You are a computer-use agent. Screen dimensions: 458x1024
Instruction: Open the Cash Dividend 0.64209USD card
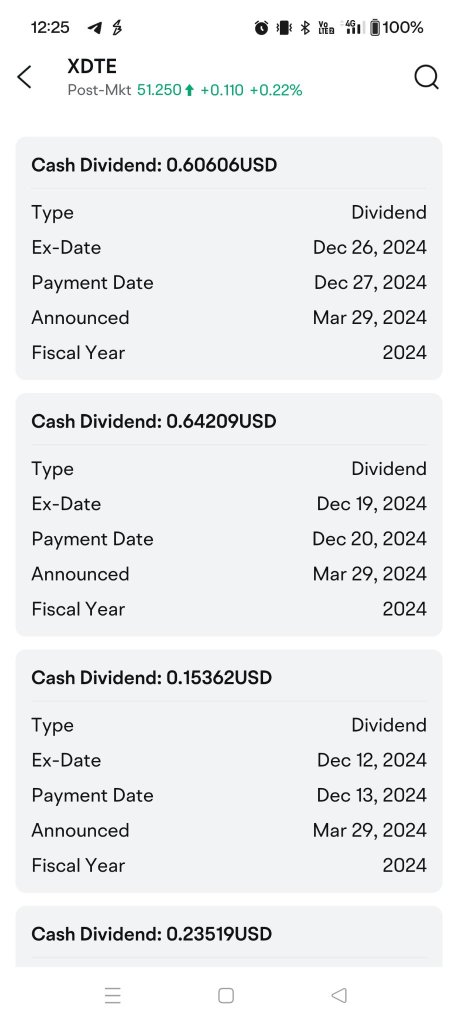(x=229, y=515)
